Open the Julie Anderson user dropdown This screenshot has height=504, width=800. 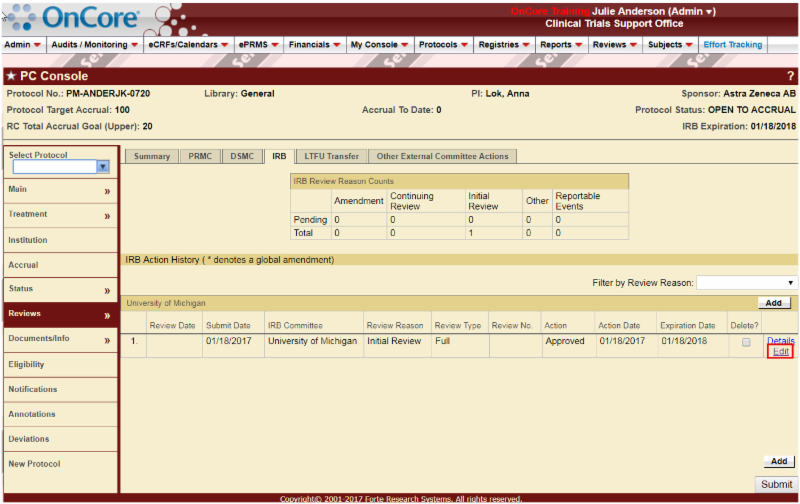click(x=654, y=12)
